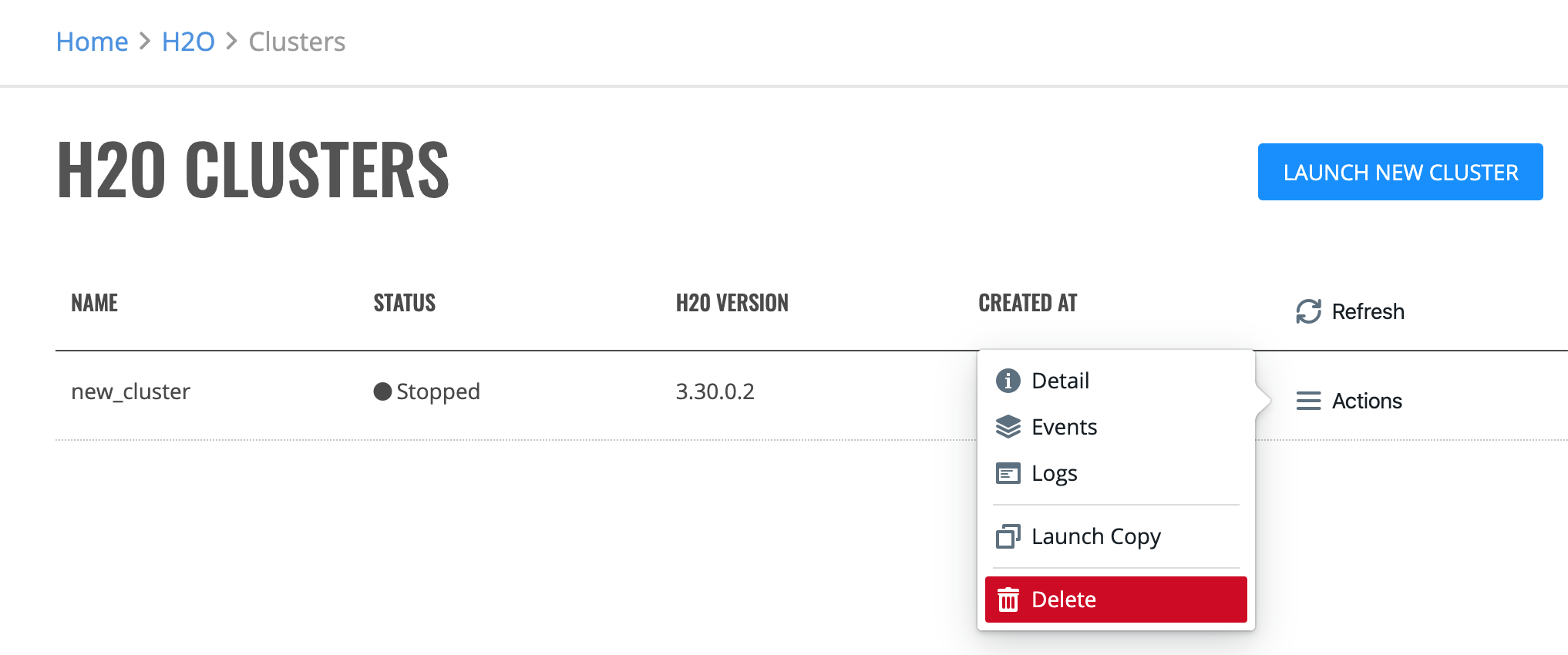1568x655 pixels.
Task: Click the Detail info icon
Action: pyautogui.click(x=1008, y=381)
